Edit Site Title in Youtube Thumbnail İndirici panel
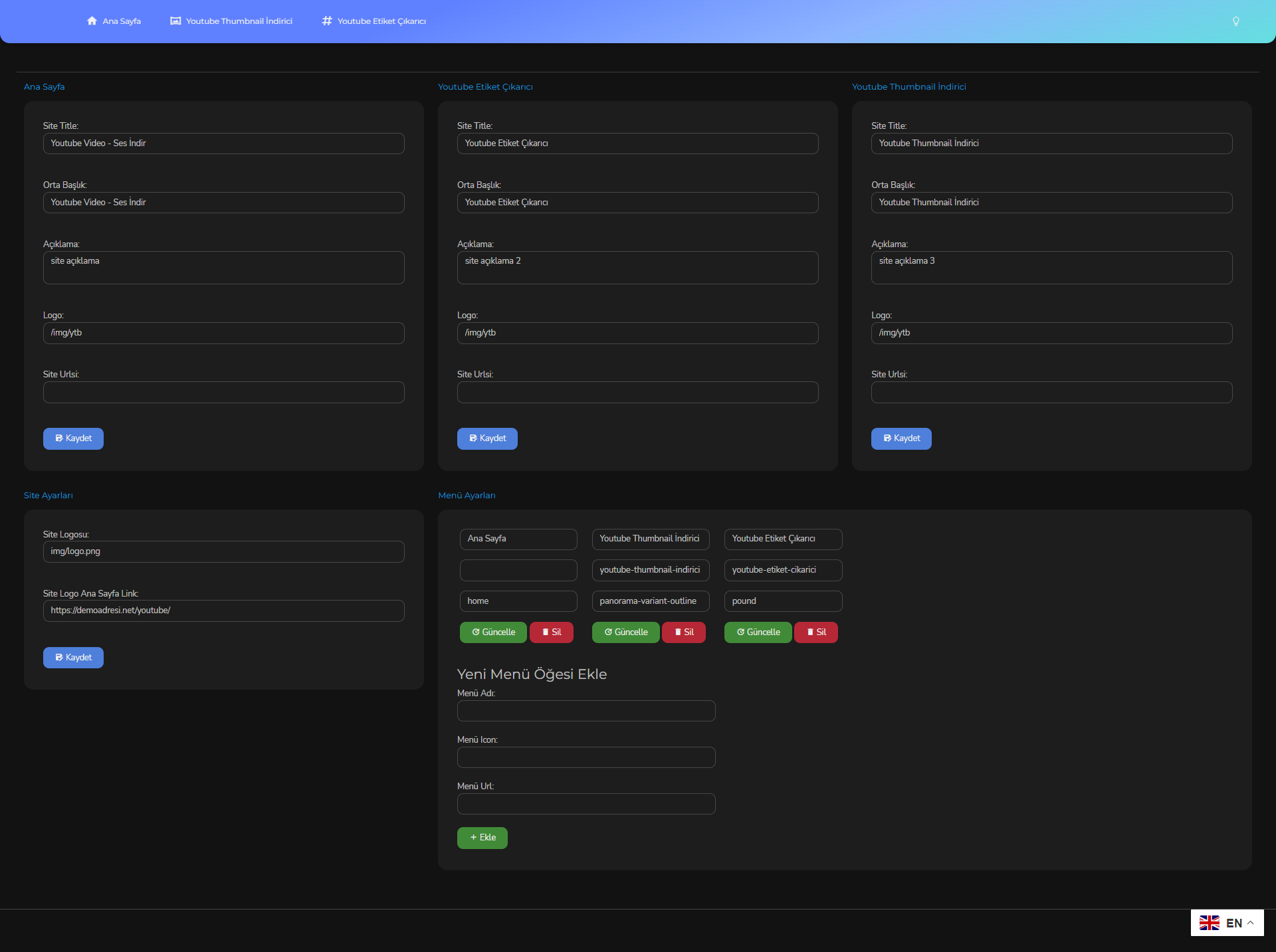 (1052, 143)
